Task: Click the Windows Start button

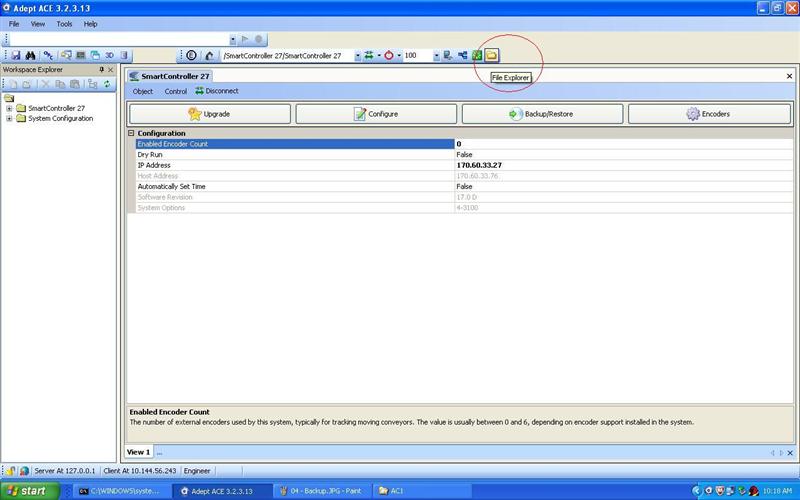Action: click(x=30, y=491)
